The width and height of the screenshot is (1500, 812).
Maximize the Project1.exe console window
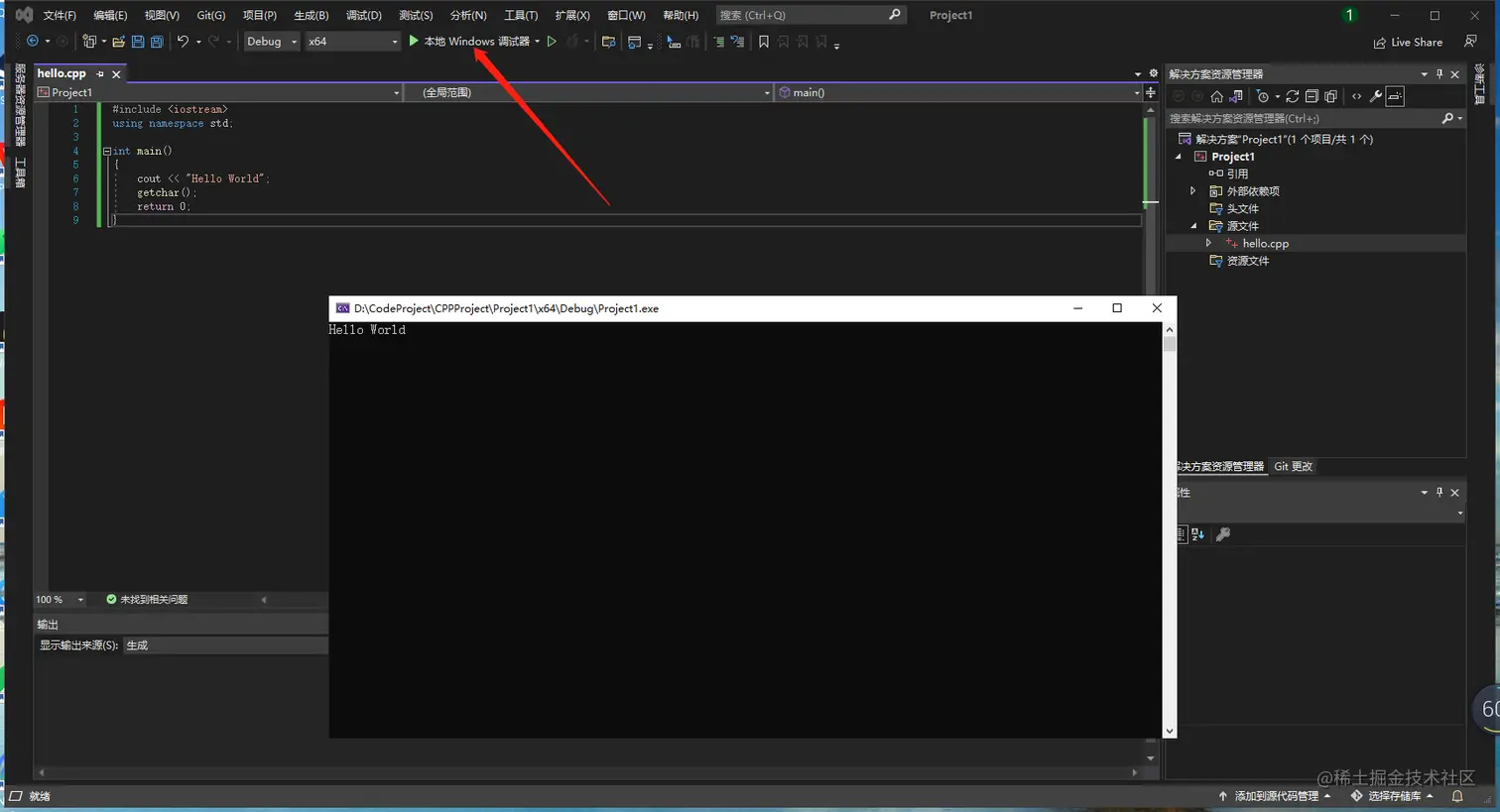1117,308
